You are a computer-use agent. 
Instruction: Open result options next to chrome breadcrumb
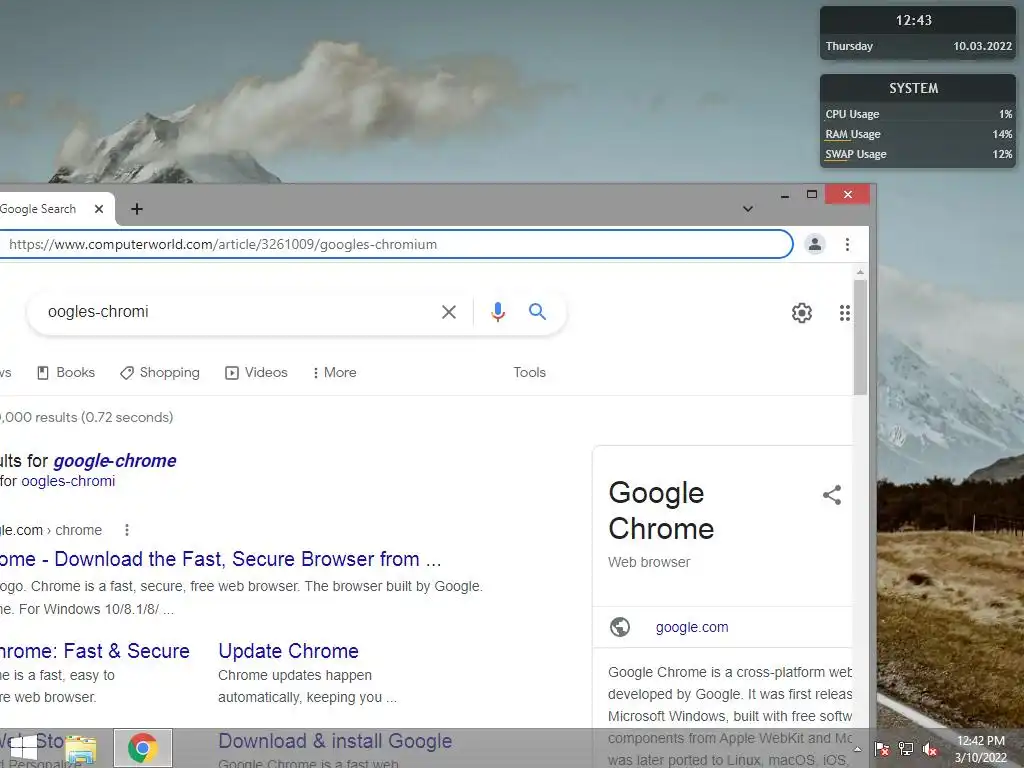pos(127,530)
